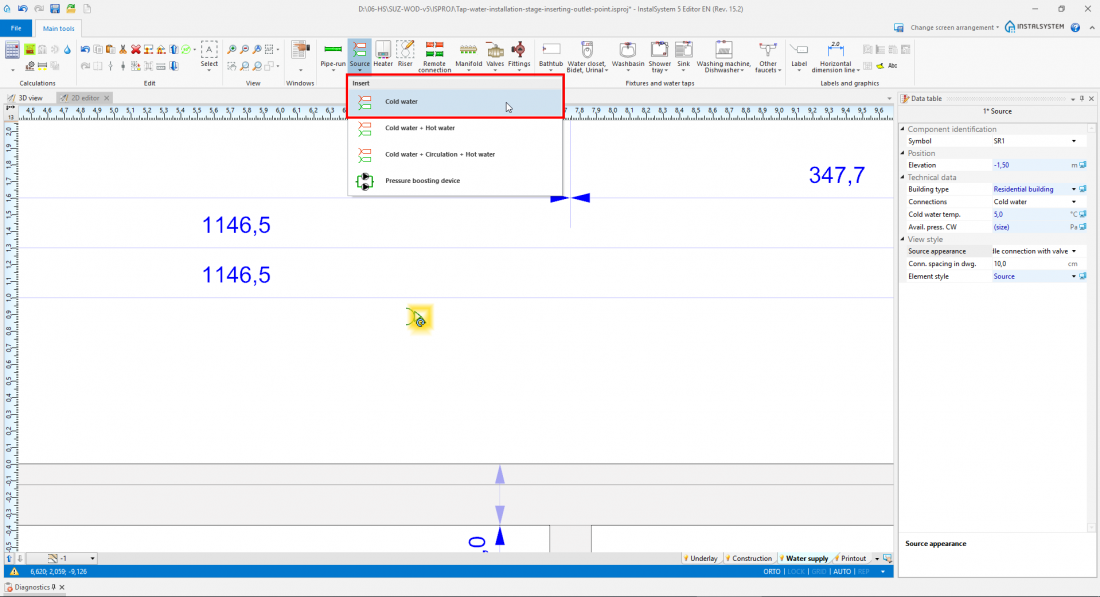The height and width of the screenshot is (597, 1100).
Task: Click the Elevation value field
Action: pyautogui.click(x=1028, y=165)
